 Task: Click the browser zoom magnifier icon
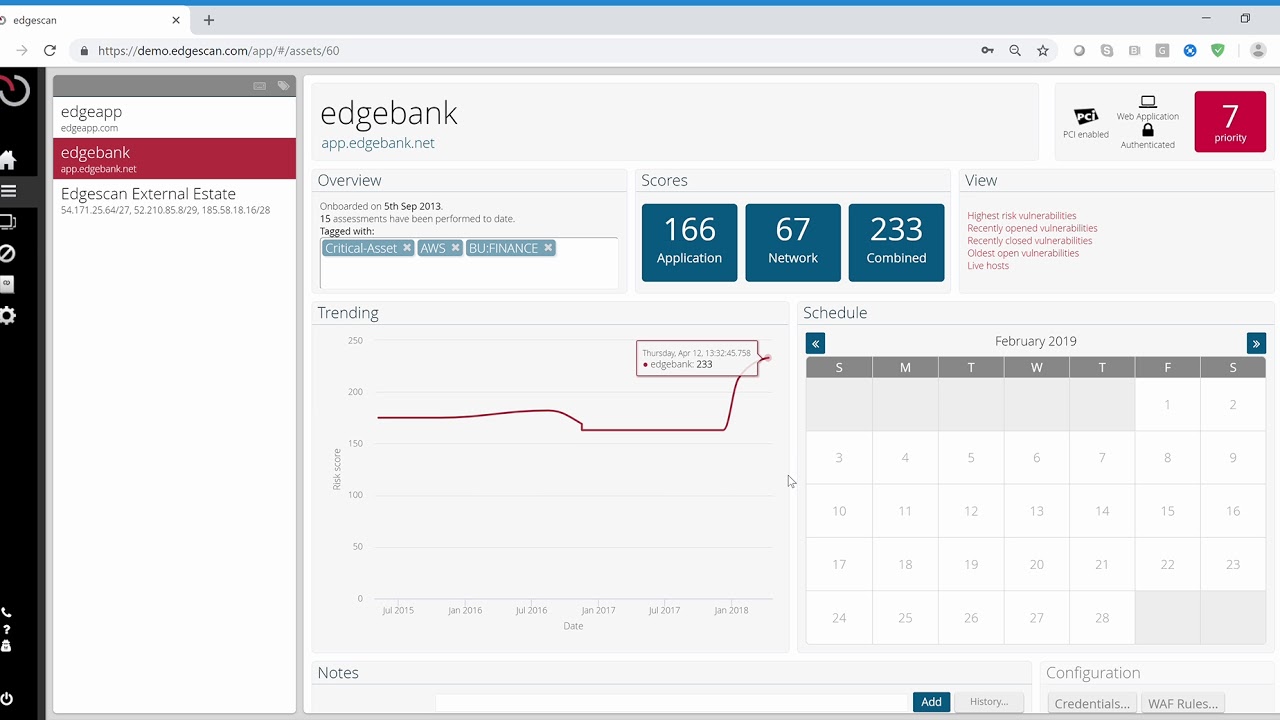[1015, 50]
